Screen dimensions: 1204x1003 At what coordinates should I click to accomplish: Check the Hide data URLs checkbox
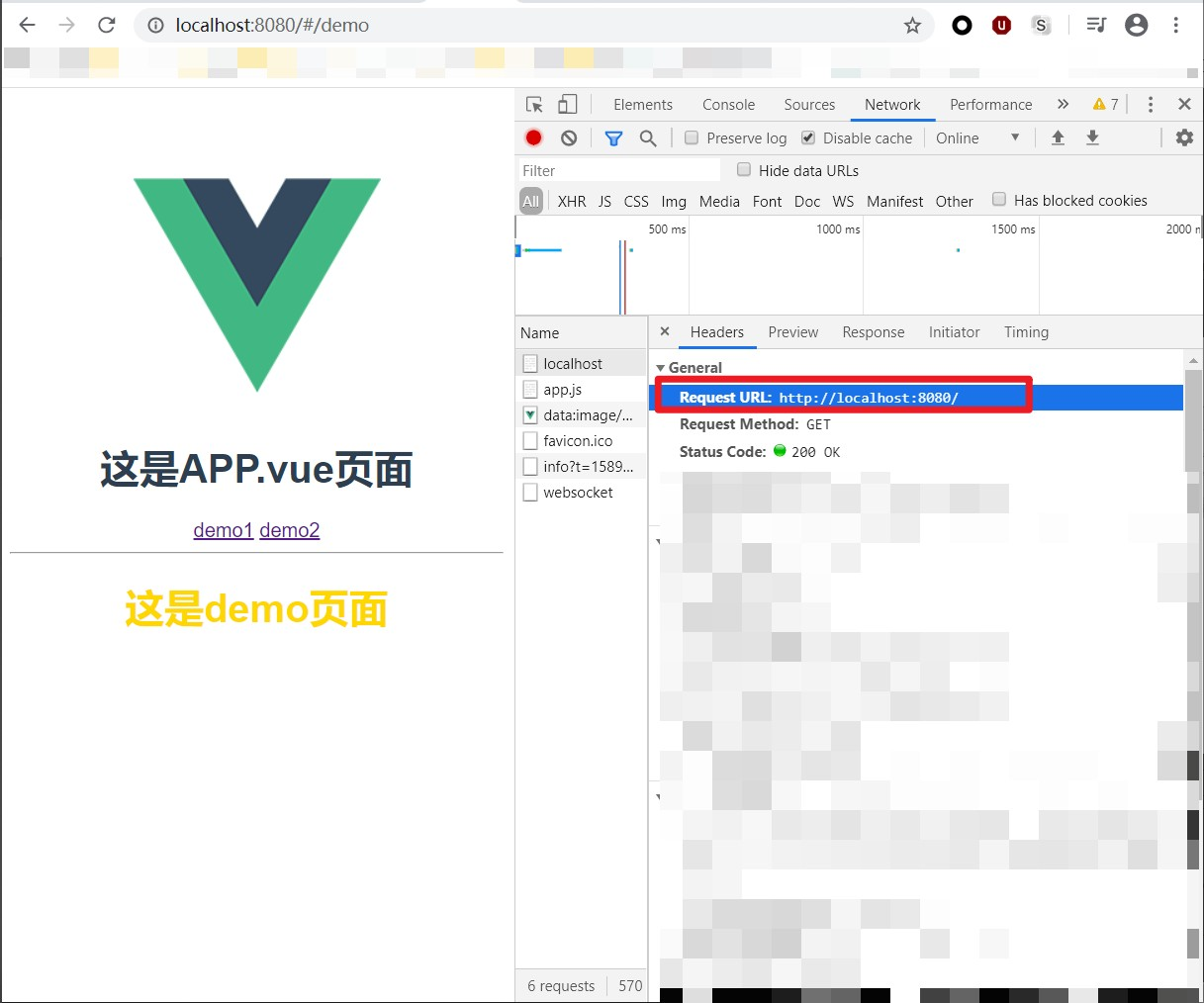coord(744,170)
